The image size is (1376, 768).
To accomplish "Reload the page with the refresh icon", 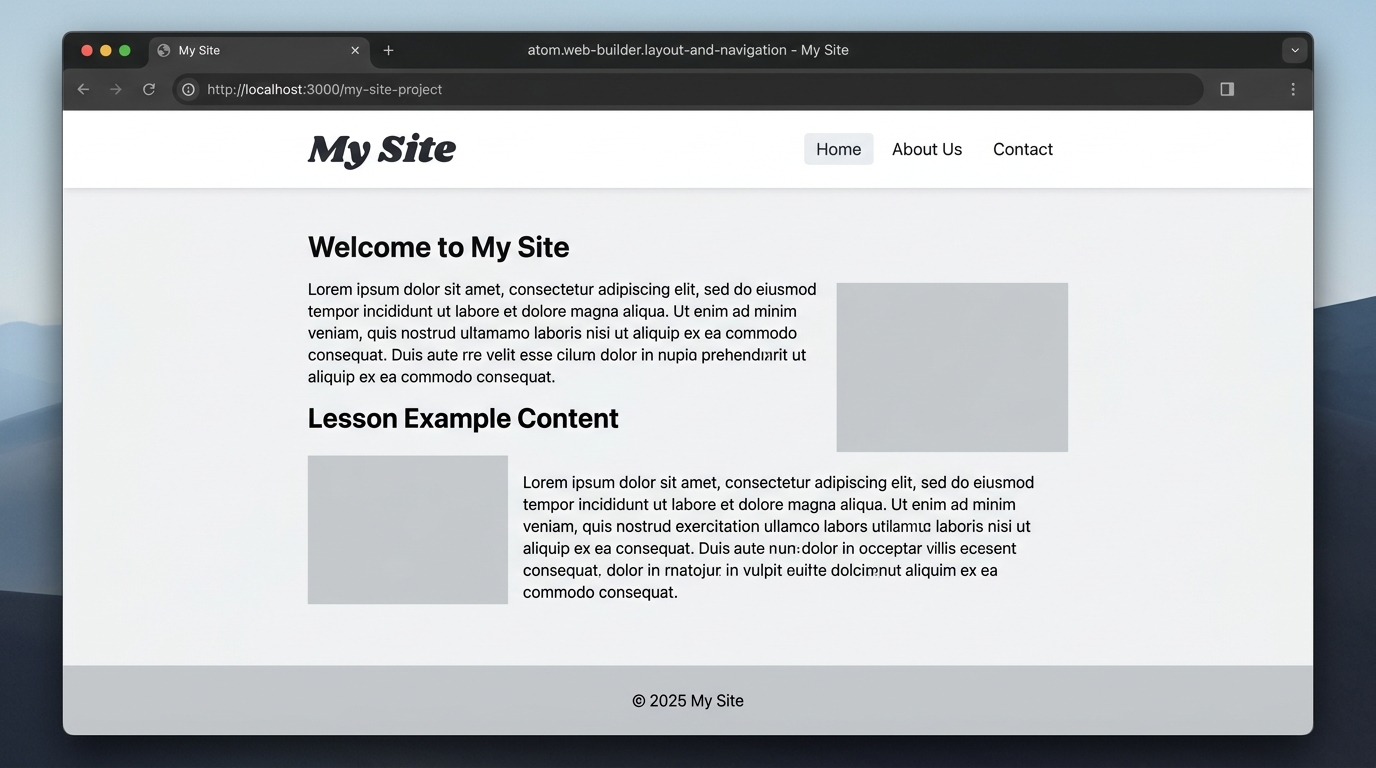I will click(149, 89).
